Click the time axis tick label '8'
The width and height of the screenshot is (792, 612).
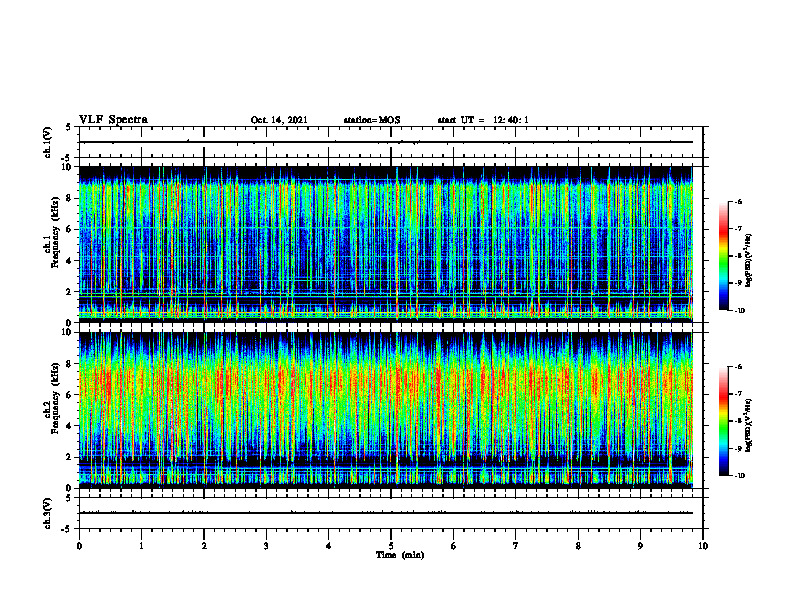(578, 546)
